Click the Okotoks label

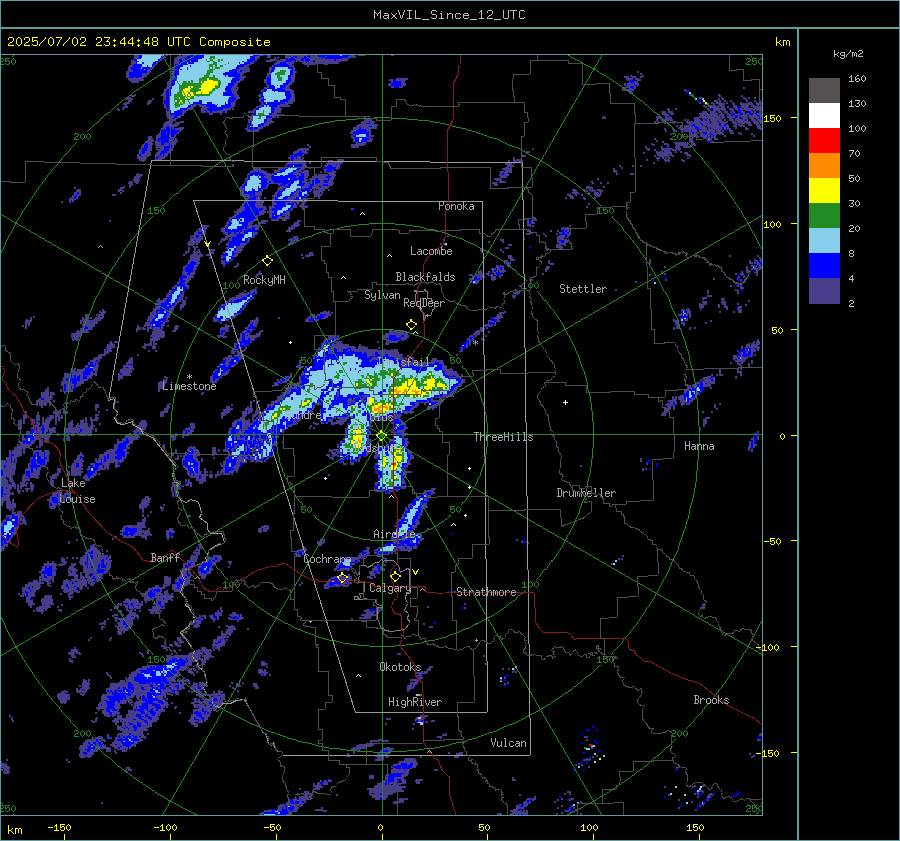pyautogui.click(x=400, y=666)
